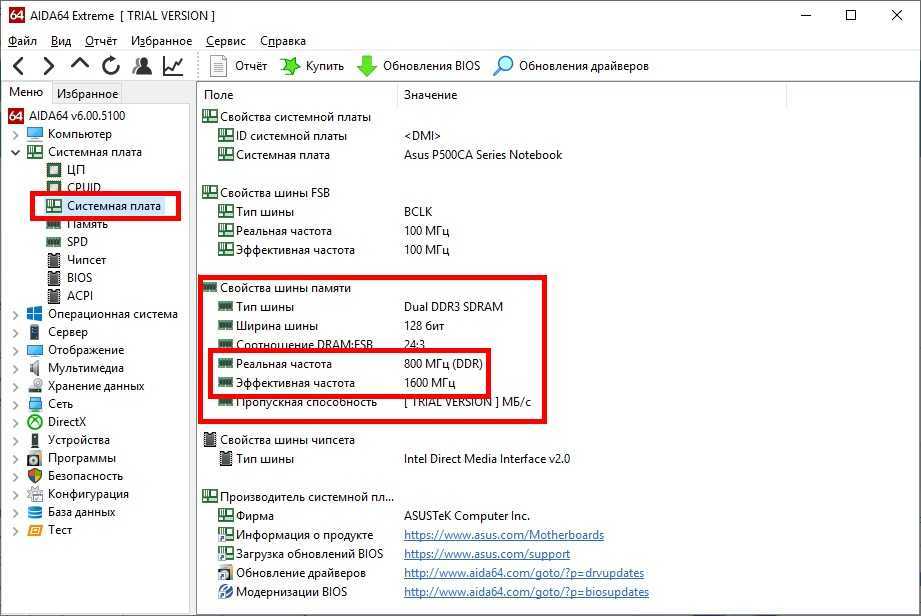Switch to the Избранное tab in sidebar
The height and width of the screenshot is (616, 921).
[88, 93]
